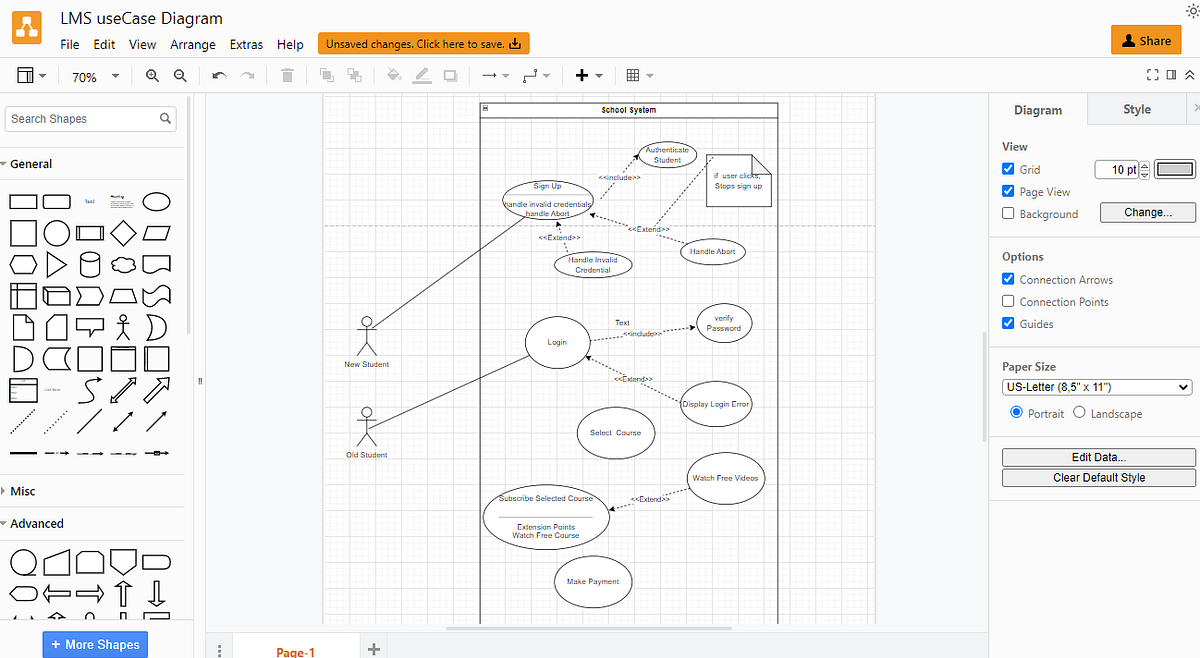Click the Delete icon in the toolbar
The image size is (1200, 658).
[x=287, y=75]
